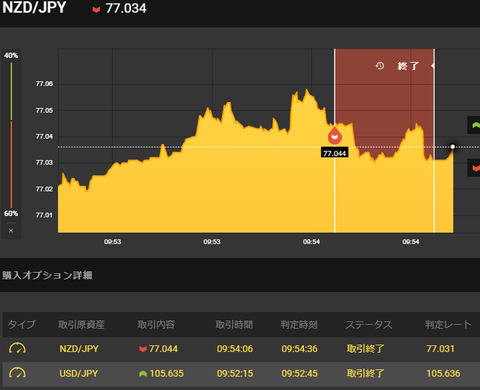Click the 取引終了 status of the NZD/JPY trade

pyautogui.click(x=365, y=349)
